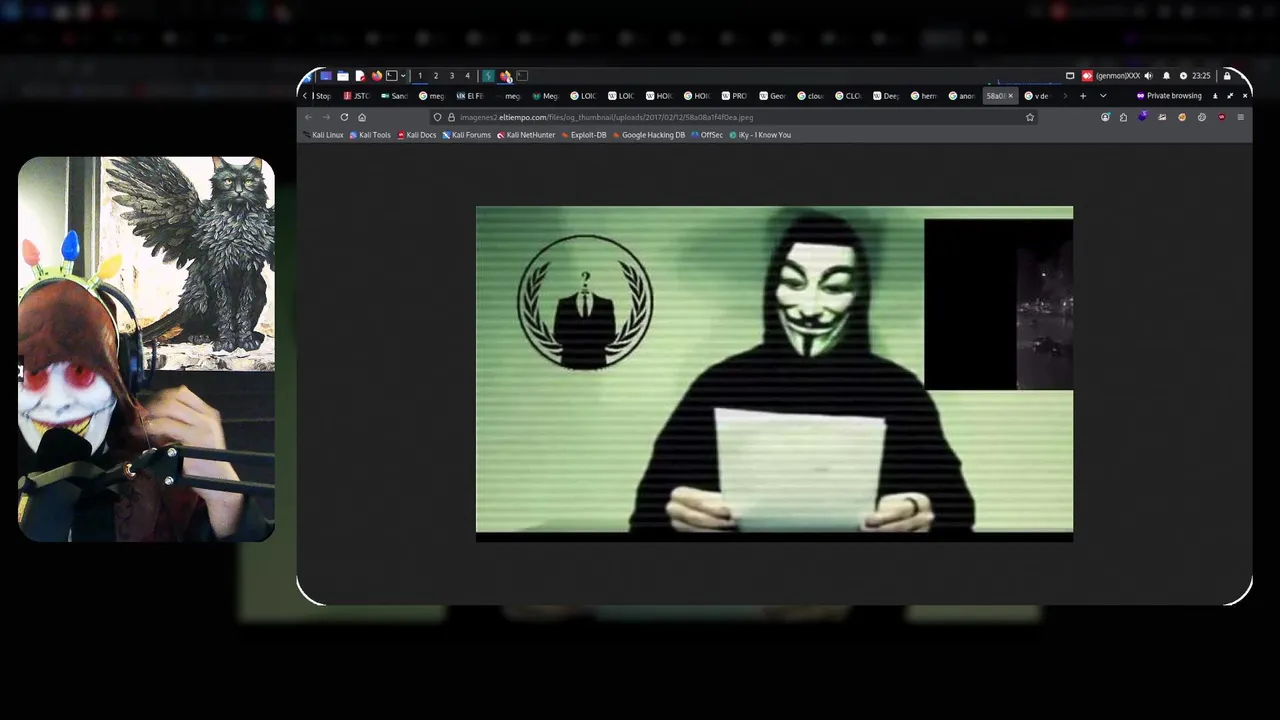This screenshot has height=720, width=1280.
Task: Click the display screen icon in panel
Action: [1070, 76]
